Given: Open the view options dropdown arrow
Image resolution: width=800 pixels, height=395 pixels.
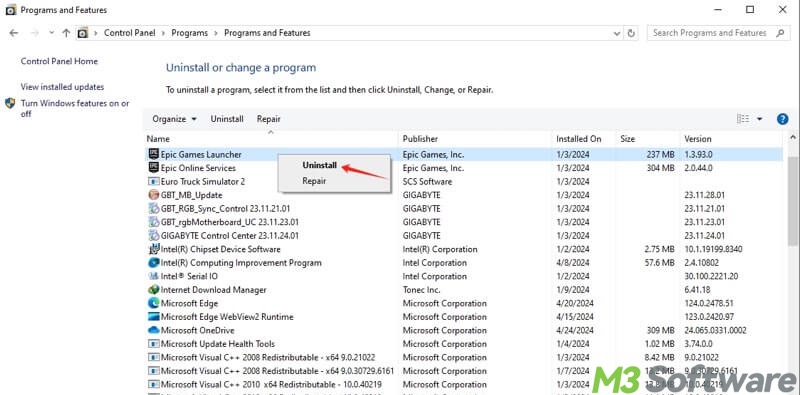Looking at the screenshot, I should tap(759, 119).
